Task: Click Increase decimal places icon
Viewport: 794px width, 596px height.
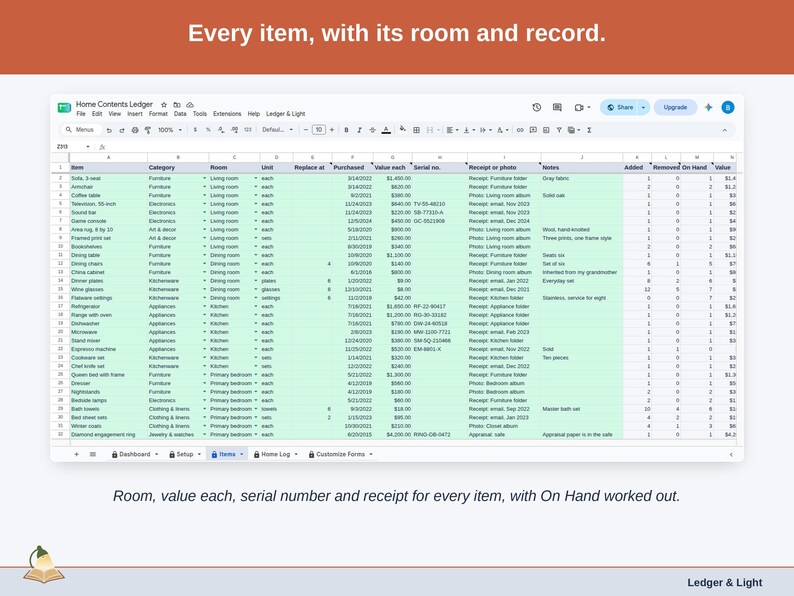Action: 234,130
